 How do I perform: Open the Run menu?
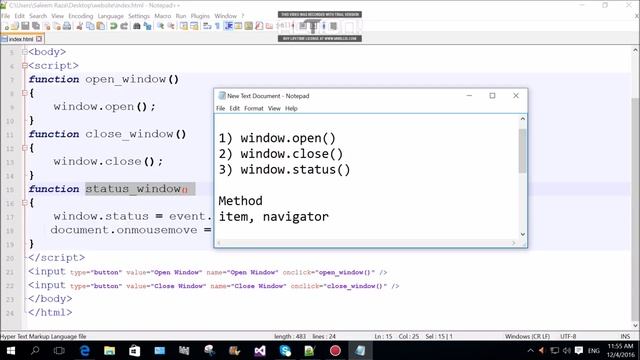click(181, 16)
